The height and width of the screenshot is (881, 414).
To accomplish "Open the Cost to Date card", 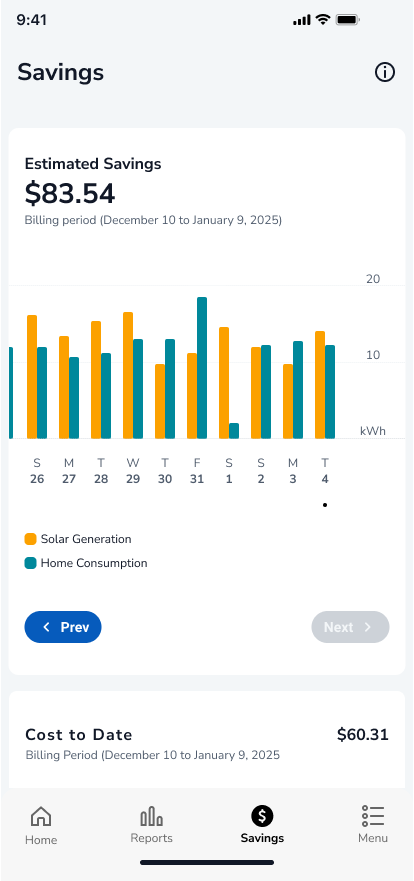I will [207, 743].
